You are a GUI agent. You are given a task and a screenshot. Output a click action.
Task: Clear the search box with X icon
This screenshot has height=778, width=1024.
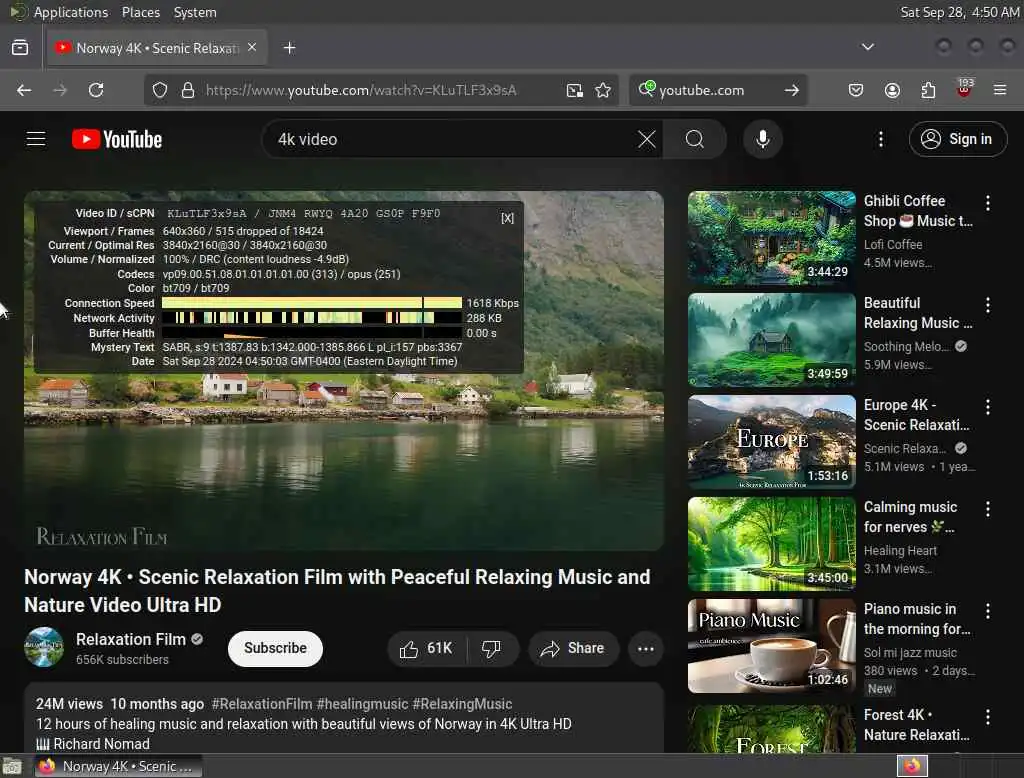646,139
